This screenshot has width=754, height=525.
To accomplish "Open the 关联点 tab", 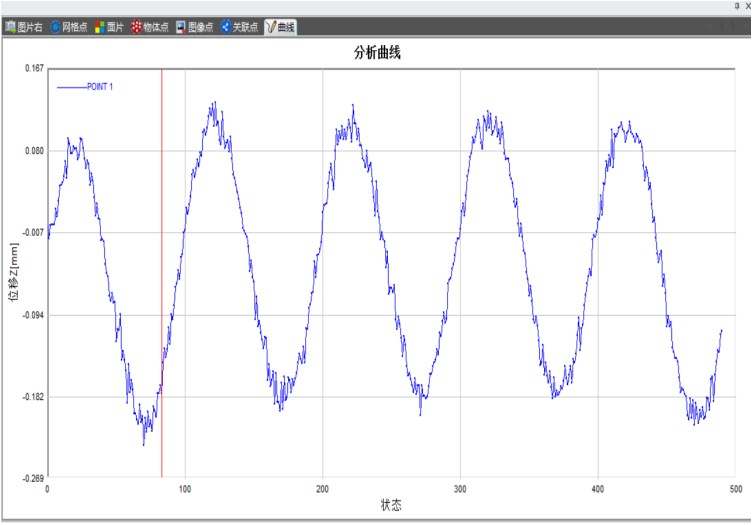I will pos(239,27).
